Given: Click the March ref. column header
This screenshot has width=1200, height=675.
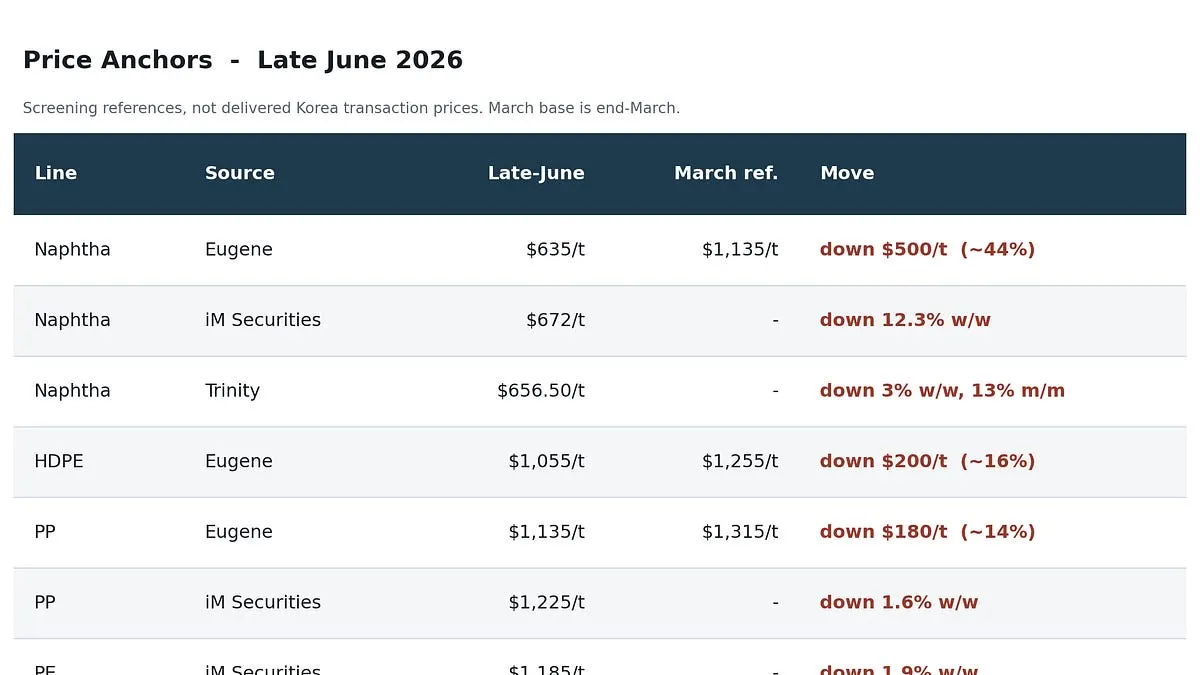Looking at the screenshot, I should coord(726,173).
